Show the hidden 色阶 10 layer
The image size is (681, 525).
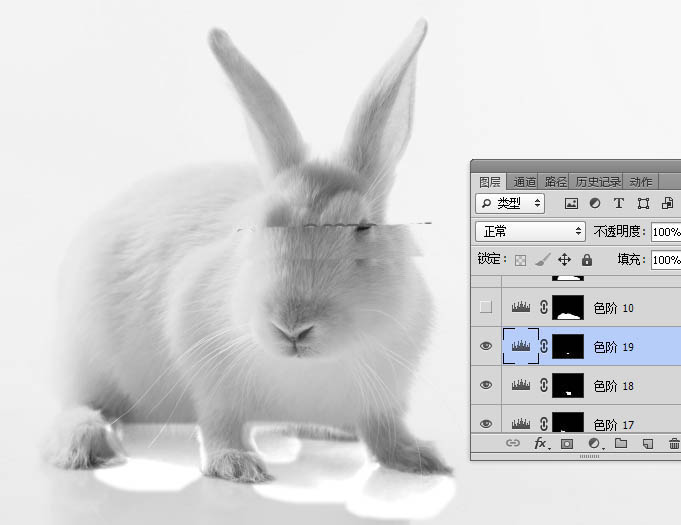[x=486, y=307]
